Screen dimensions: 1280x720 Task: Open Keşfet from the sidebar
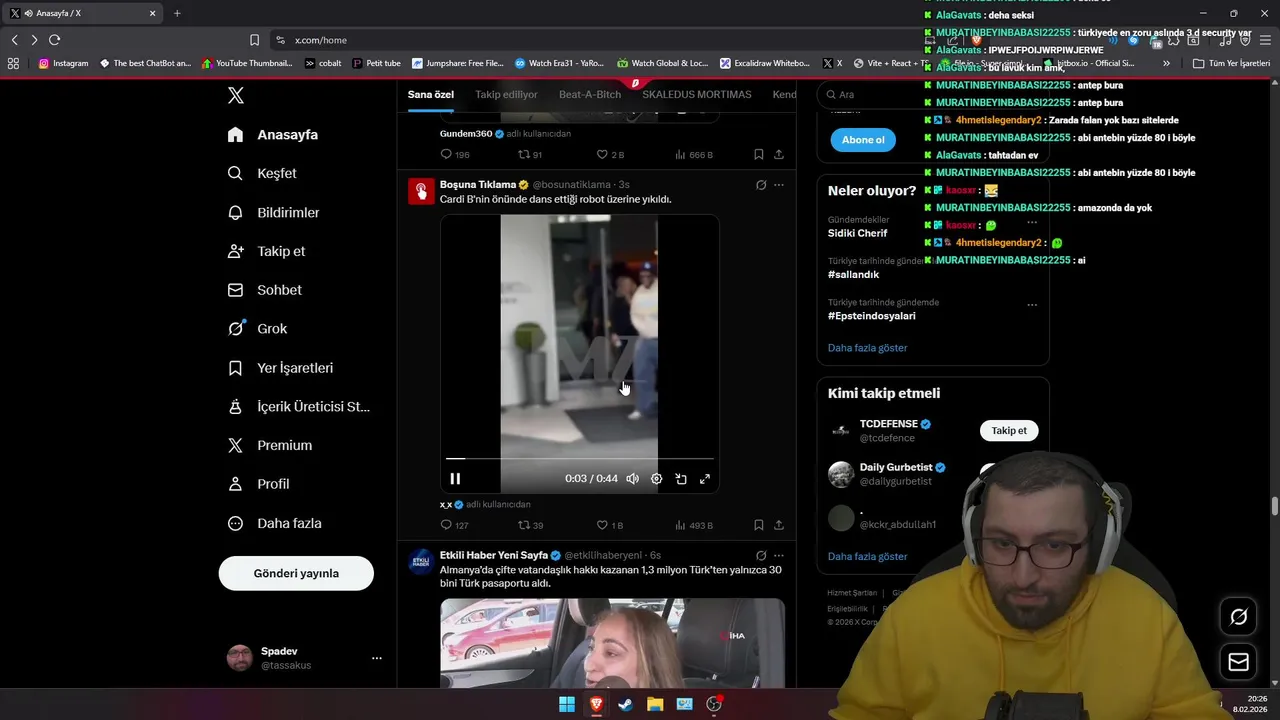coord(262,173)
